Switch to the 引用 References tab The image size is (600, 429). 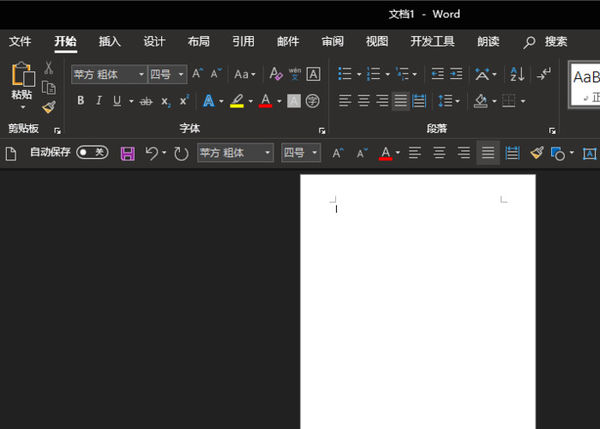[x=243, y=41]
